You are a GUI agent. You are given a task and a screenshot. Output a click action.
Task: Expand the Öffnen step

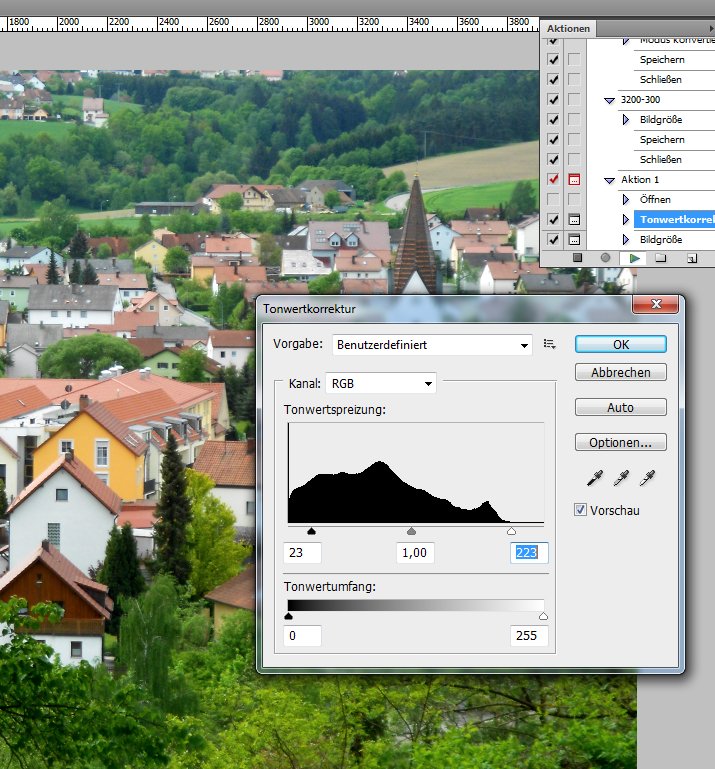tap(626, 200)
